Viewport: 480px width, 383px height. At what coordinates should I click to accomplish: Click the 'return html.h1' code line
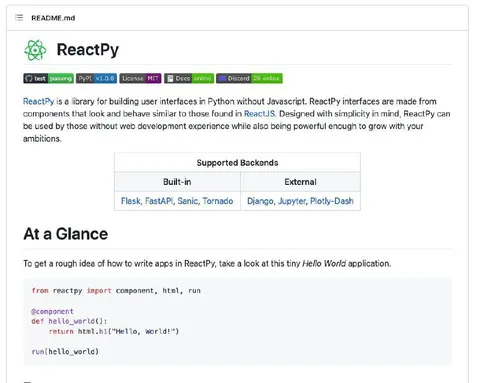[x=114, y=331]
